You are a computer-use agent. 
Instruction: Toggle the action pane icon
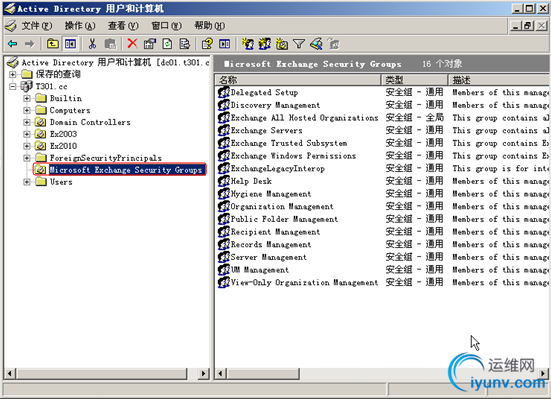225,44
